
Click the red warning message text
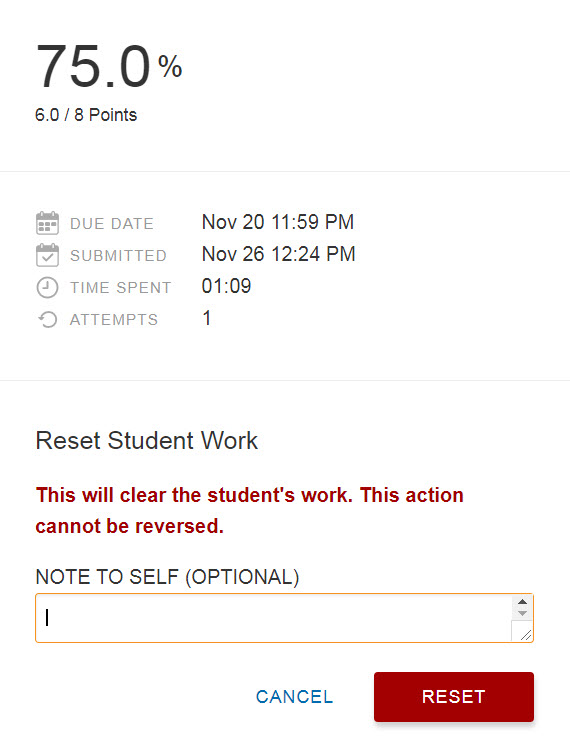tap(250, 510)
